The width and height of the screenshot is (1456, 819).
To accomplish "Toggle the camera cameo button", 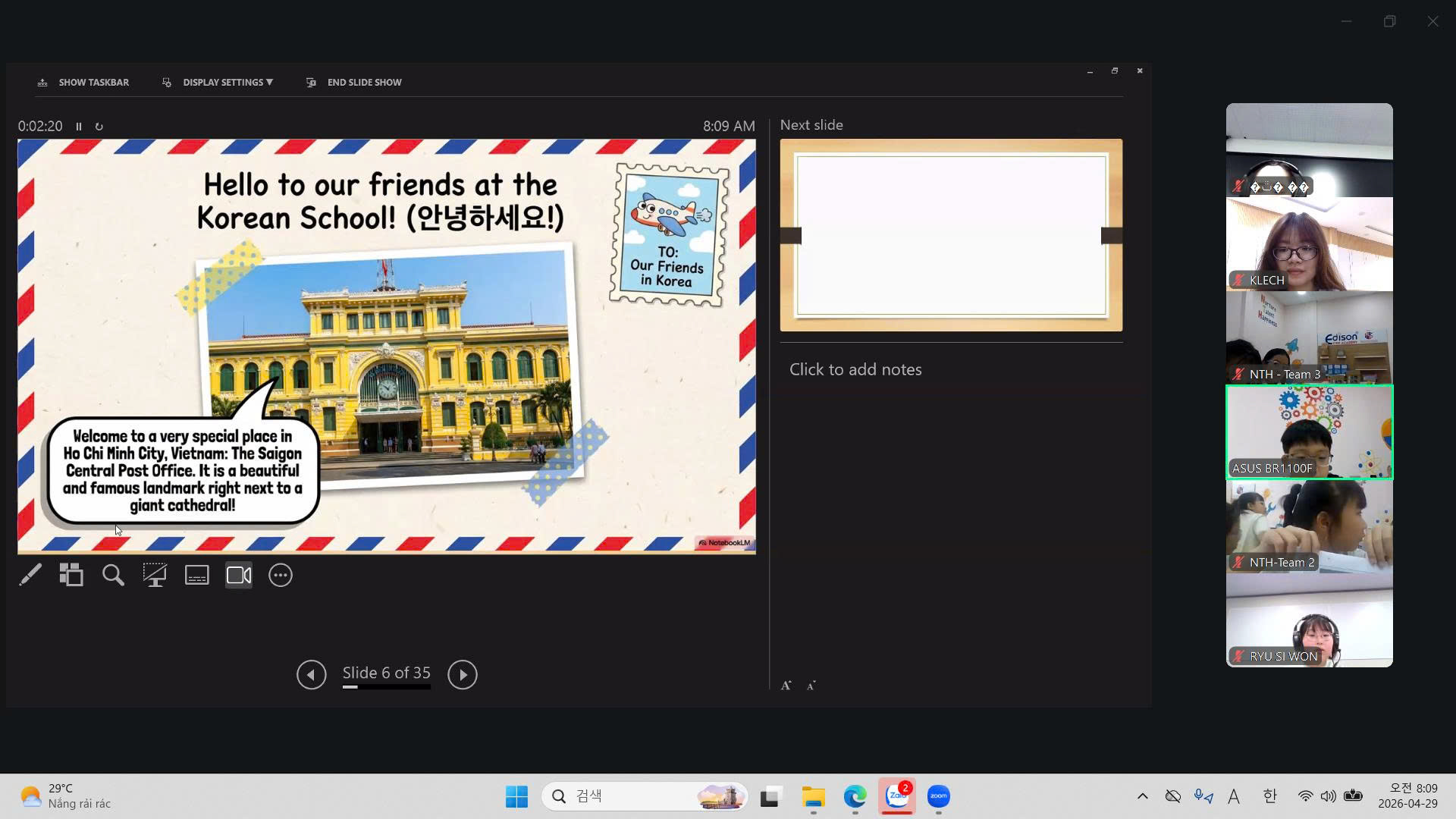I will click(x=239, y=576).
